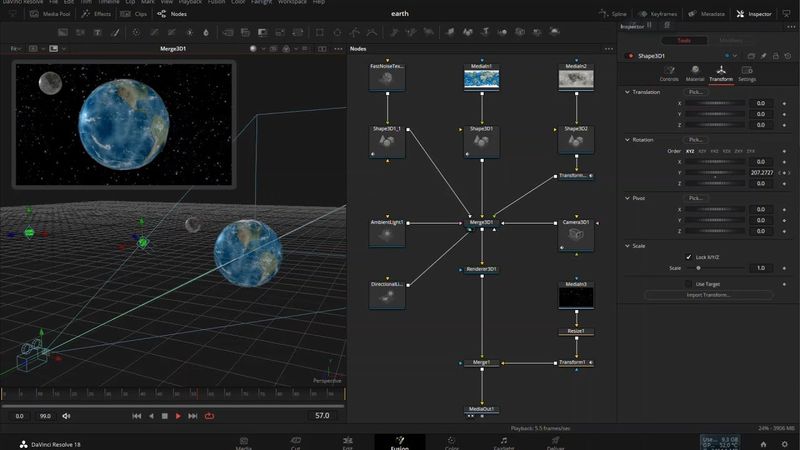Open the Nodes panel three-dot menu
Image resolution: width=800 pixels, height=450 pixels.
[x=609, y=48]
